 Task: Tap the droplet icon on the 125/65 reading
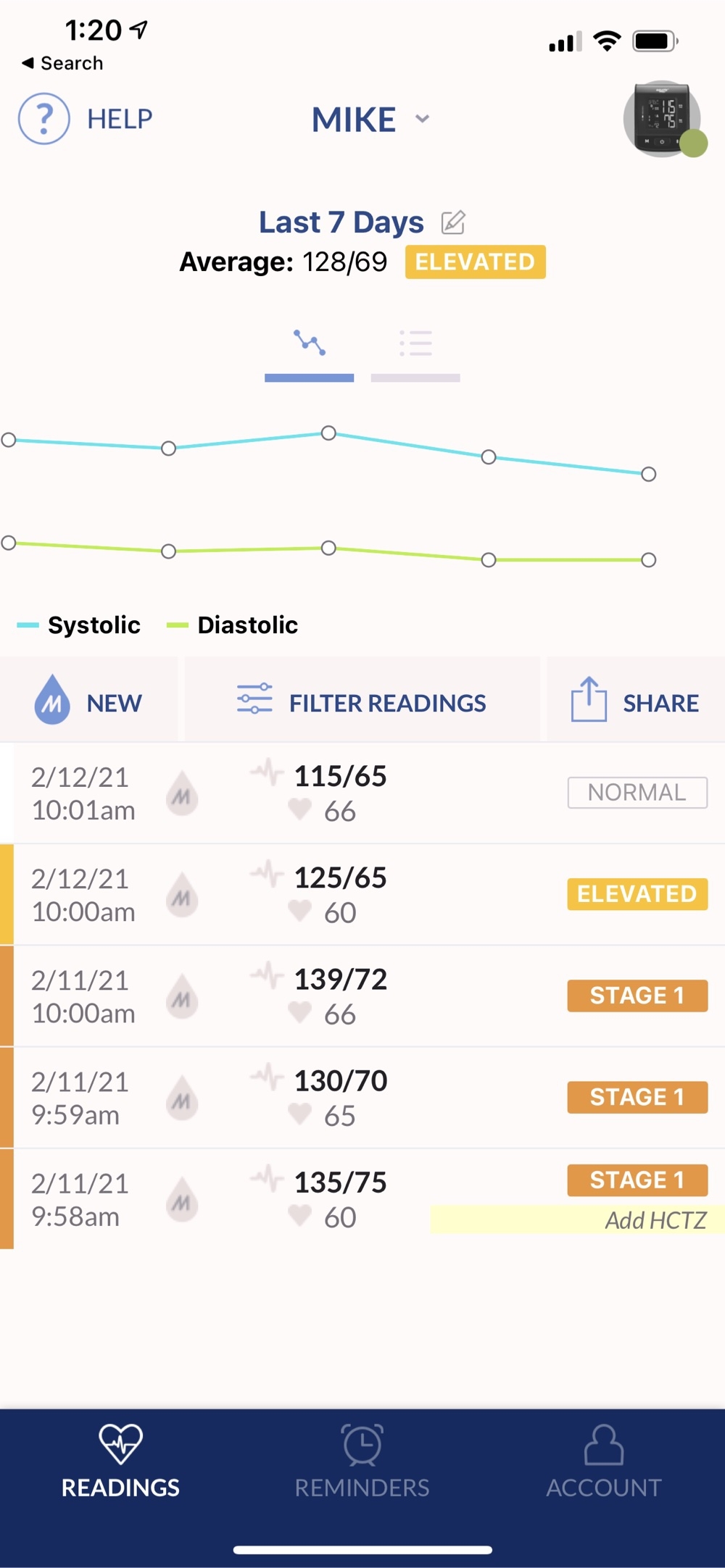(x=182, y=895)
